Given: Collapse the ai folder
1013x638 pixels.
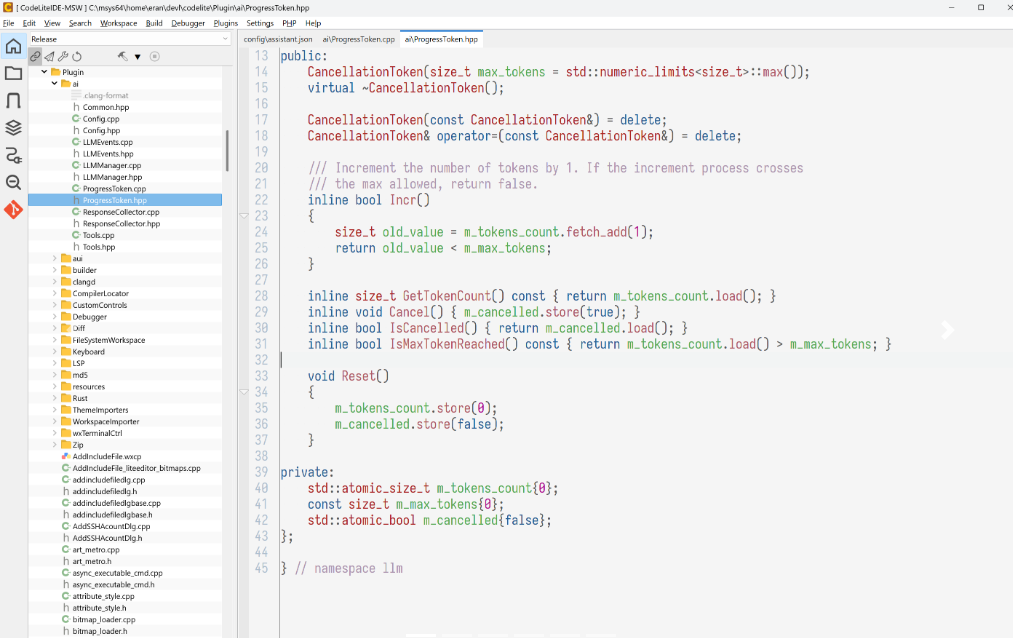Looking at the screenshot, I should [x=54, y=83].
